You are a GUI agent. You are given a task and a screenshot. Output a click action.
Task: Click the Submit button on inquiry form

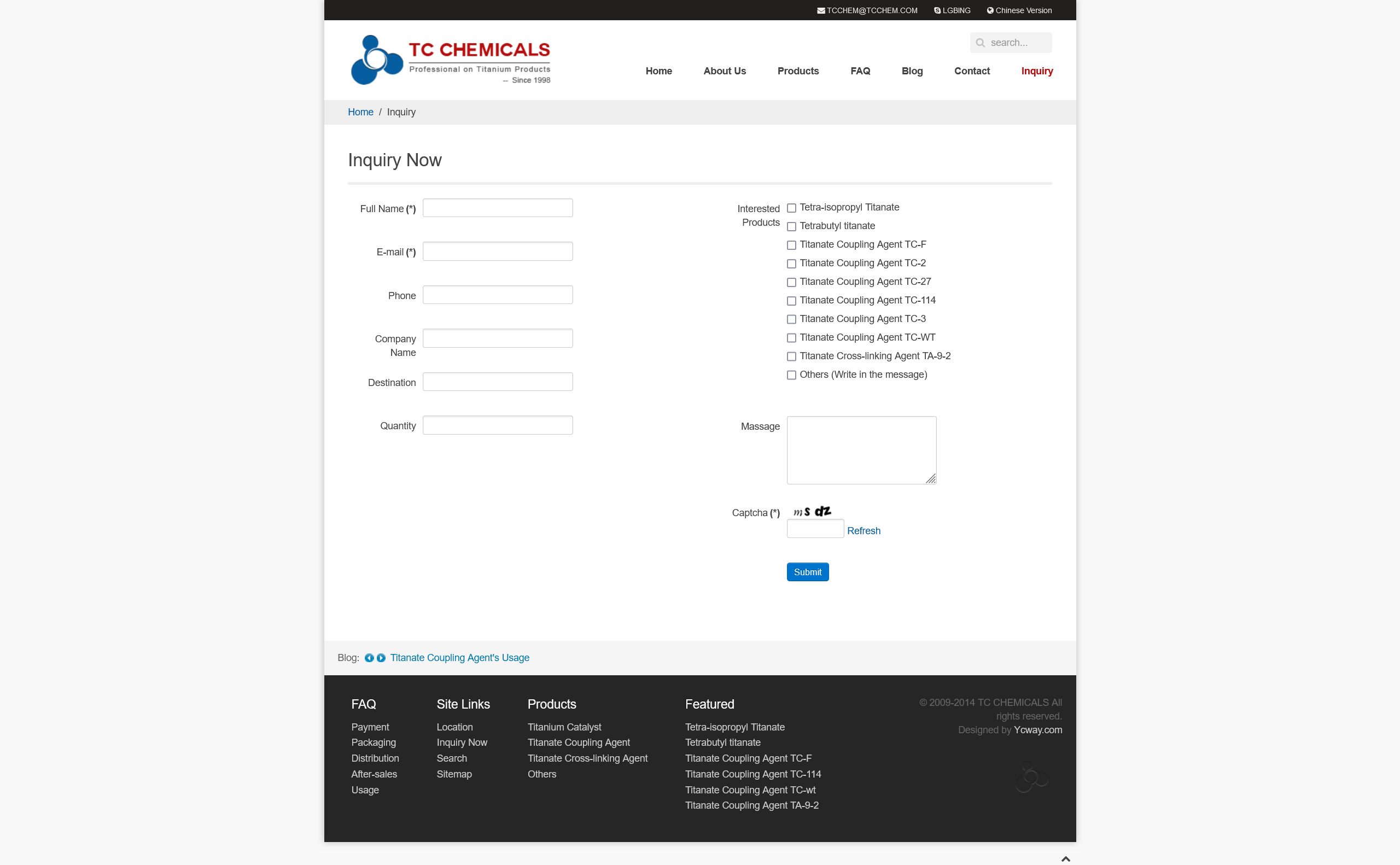pos(808,572)
